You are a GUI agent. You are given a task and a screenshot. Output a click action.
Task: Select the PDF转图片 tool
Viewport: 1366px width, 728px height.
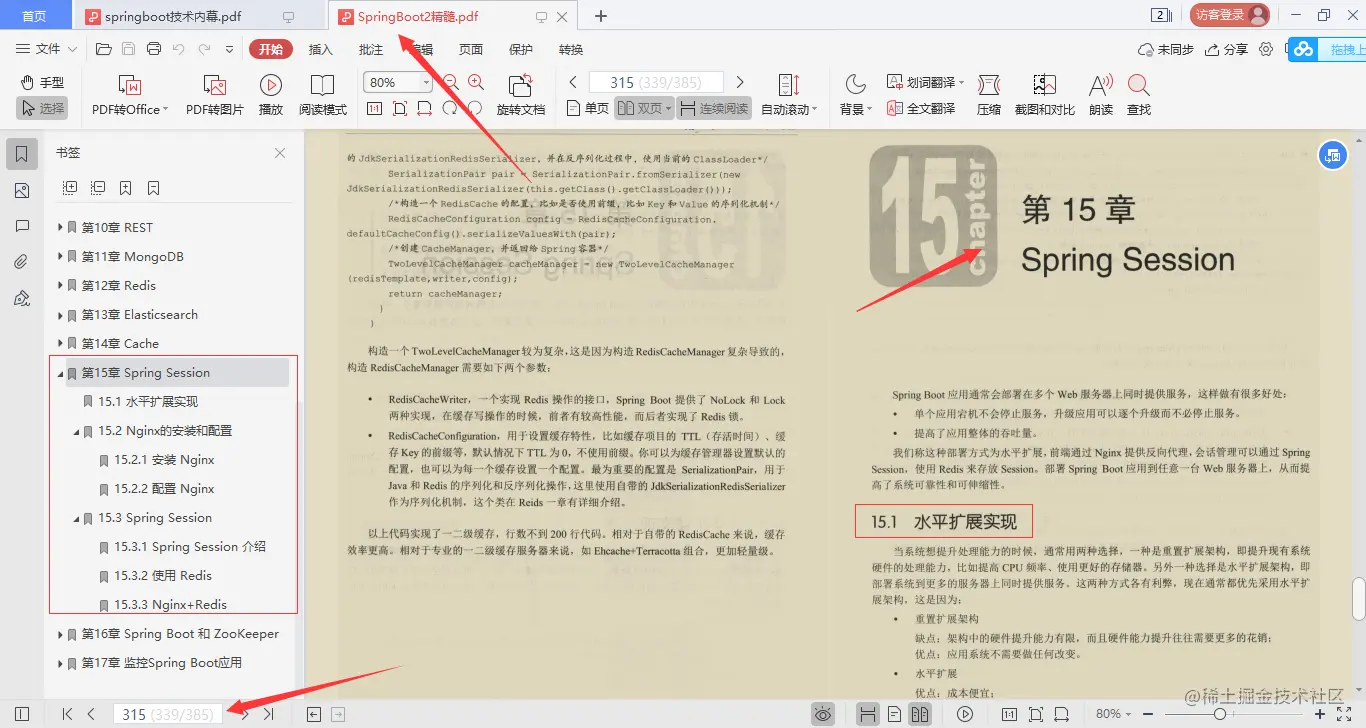pyautogui.click(x=214, y=95)
